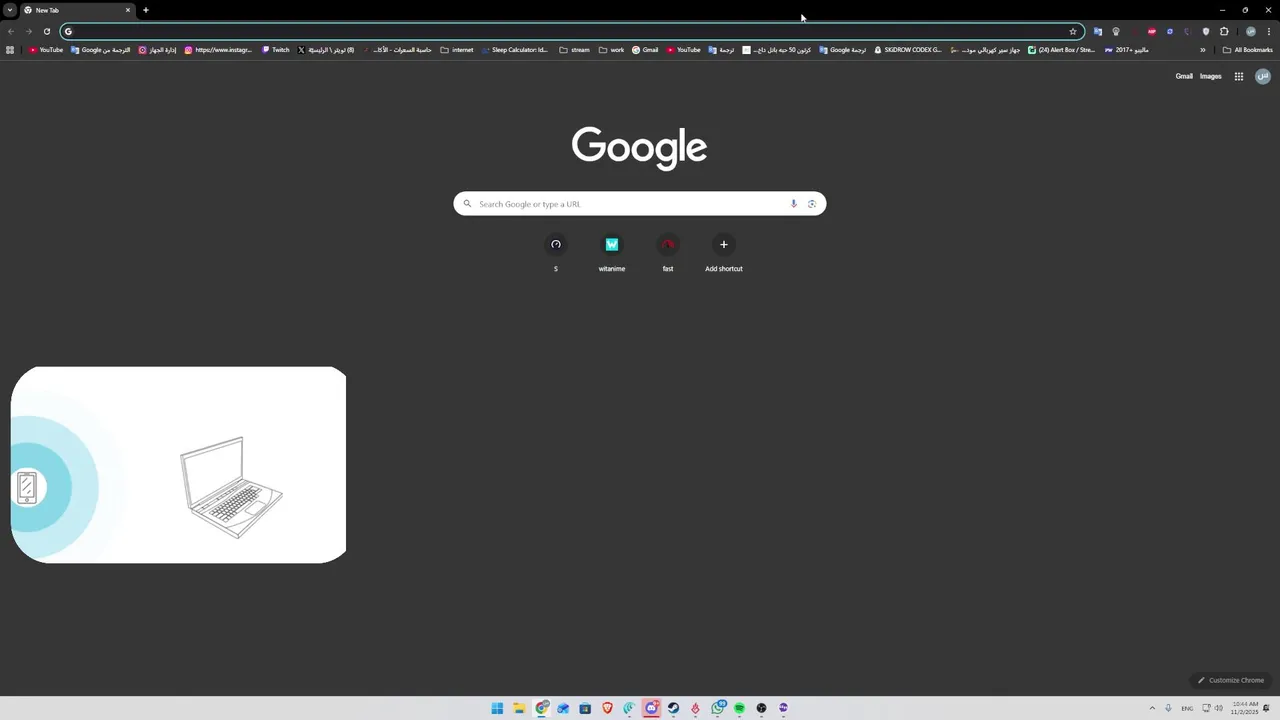The height and width of the screenshot is (720, 1280).
Task: Open the Chrome three-dot menu
Action: [1269, 31]
